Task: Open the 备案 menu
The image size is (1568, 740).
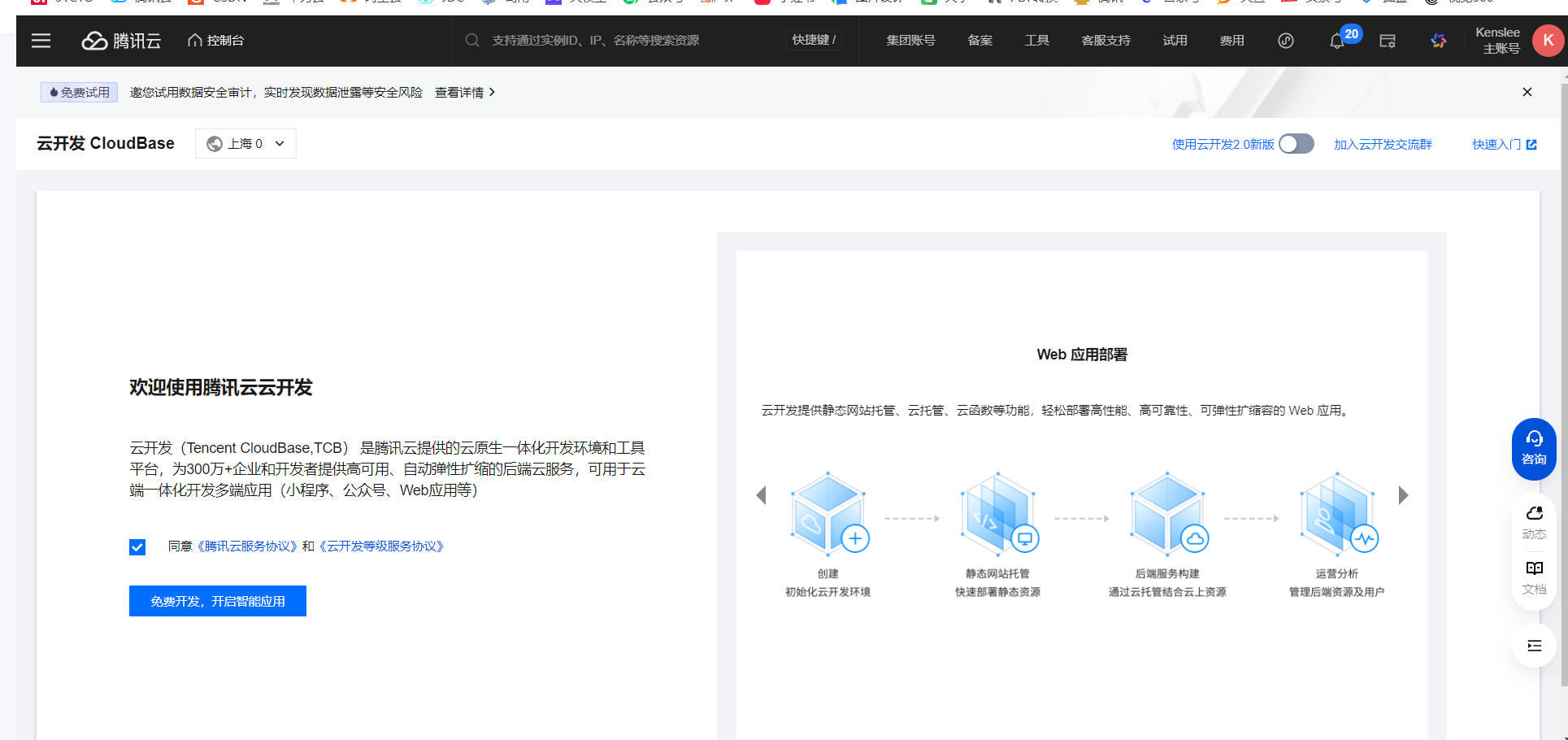Action: 980,40
